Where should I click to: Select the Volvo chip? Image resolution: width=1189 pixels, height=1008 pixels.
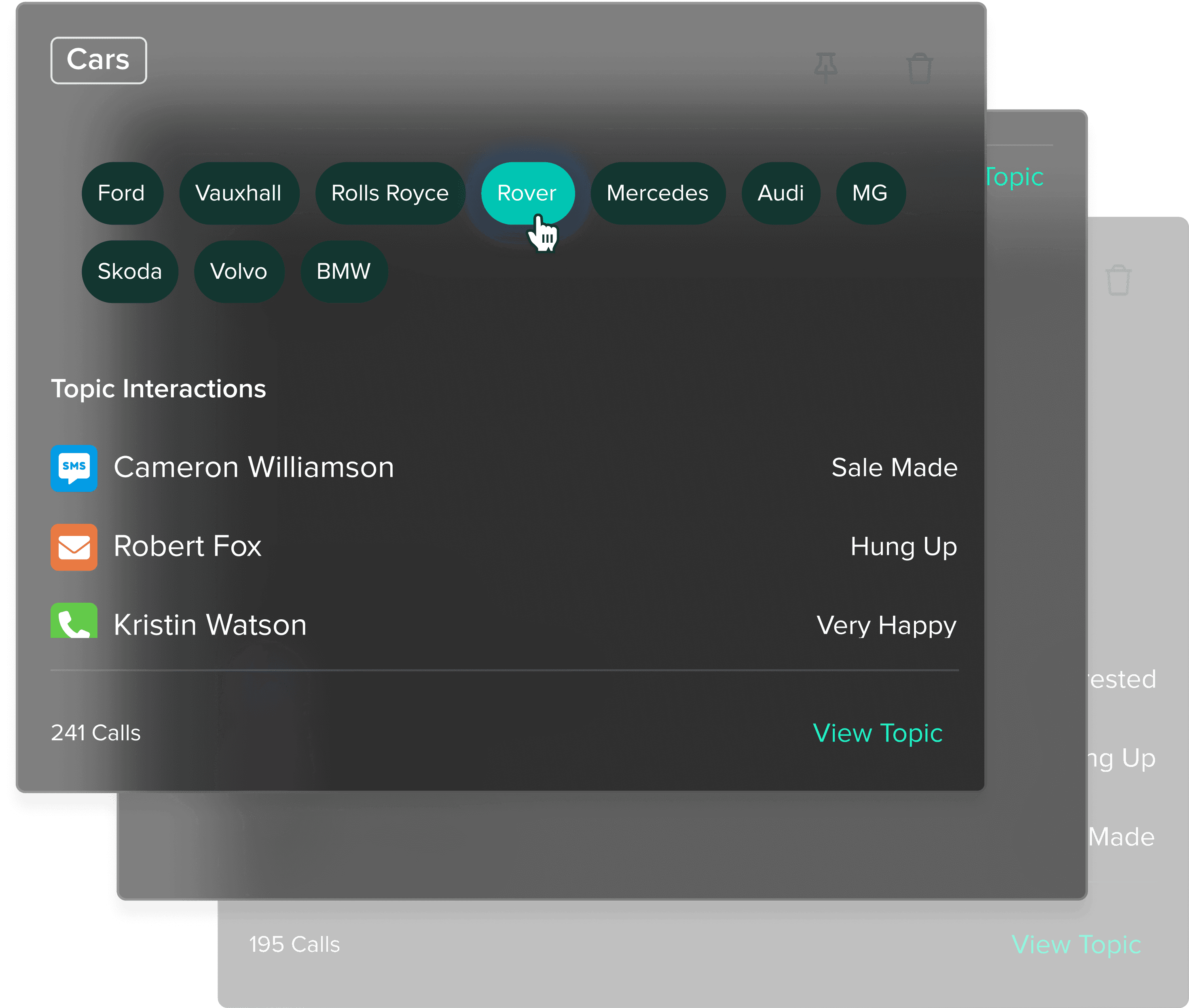coord(239,271)
